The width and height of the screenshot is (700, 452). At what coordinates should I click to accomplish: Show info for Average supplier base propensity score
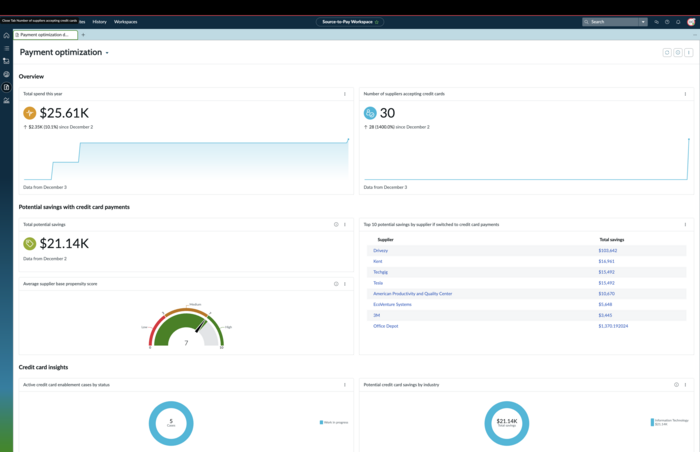(336, 284)
